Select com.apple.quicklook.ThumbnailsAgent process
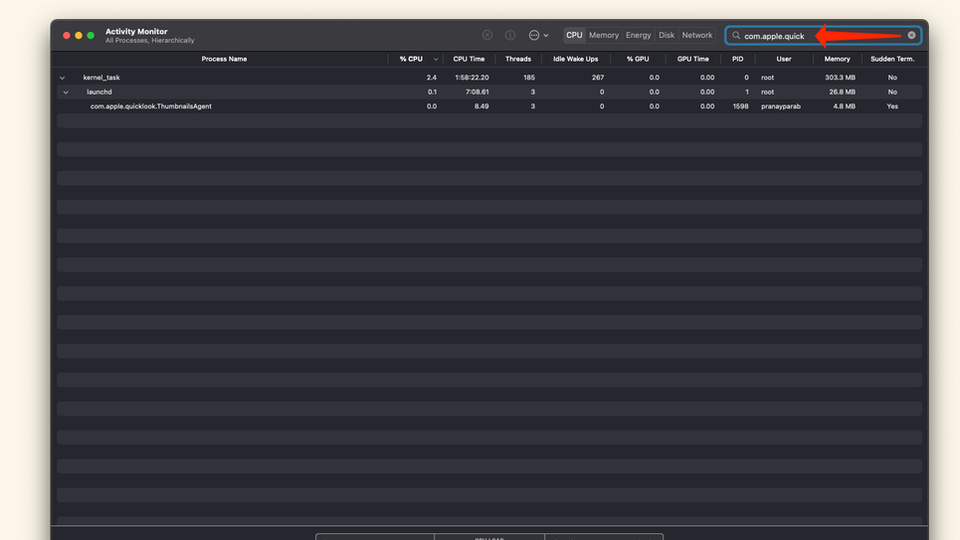 coord(489,107)
